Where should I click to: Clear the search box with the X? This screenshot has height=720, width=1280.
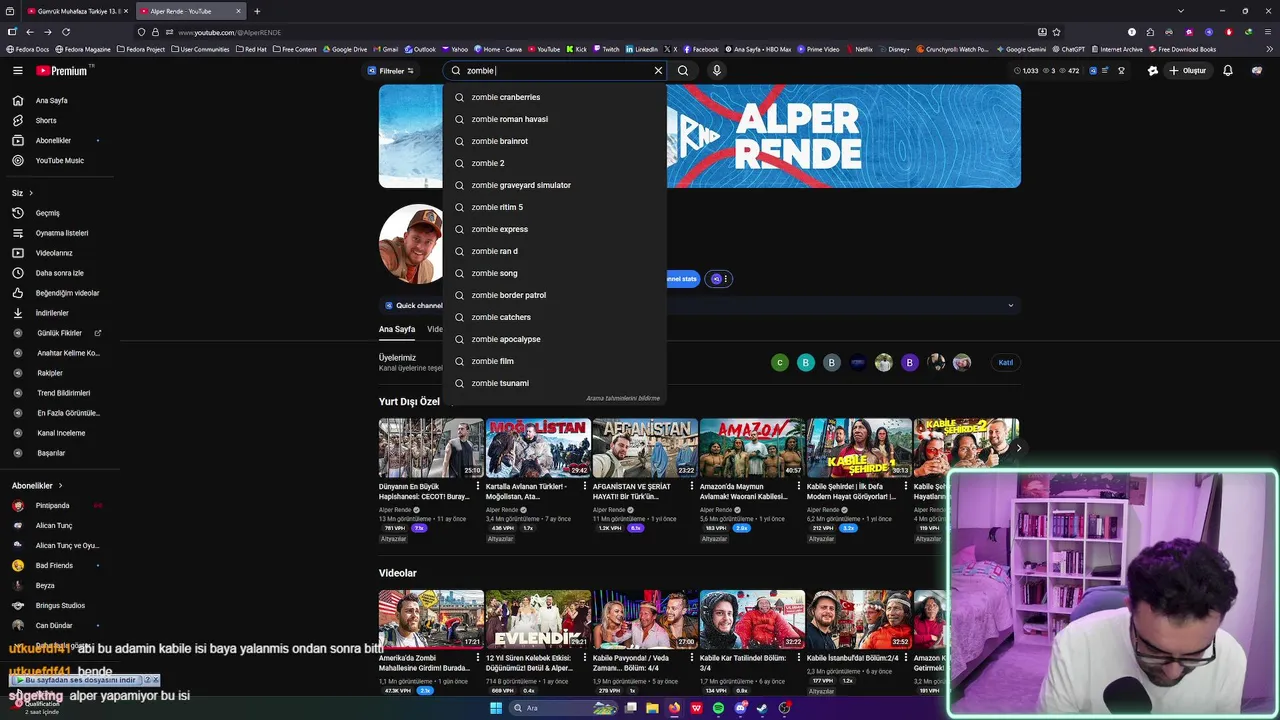pyautogui.click(x=658, y=71)
